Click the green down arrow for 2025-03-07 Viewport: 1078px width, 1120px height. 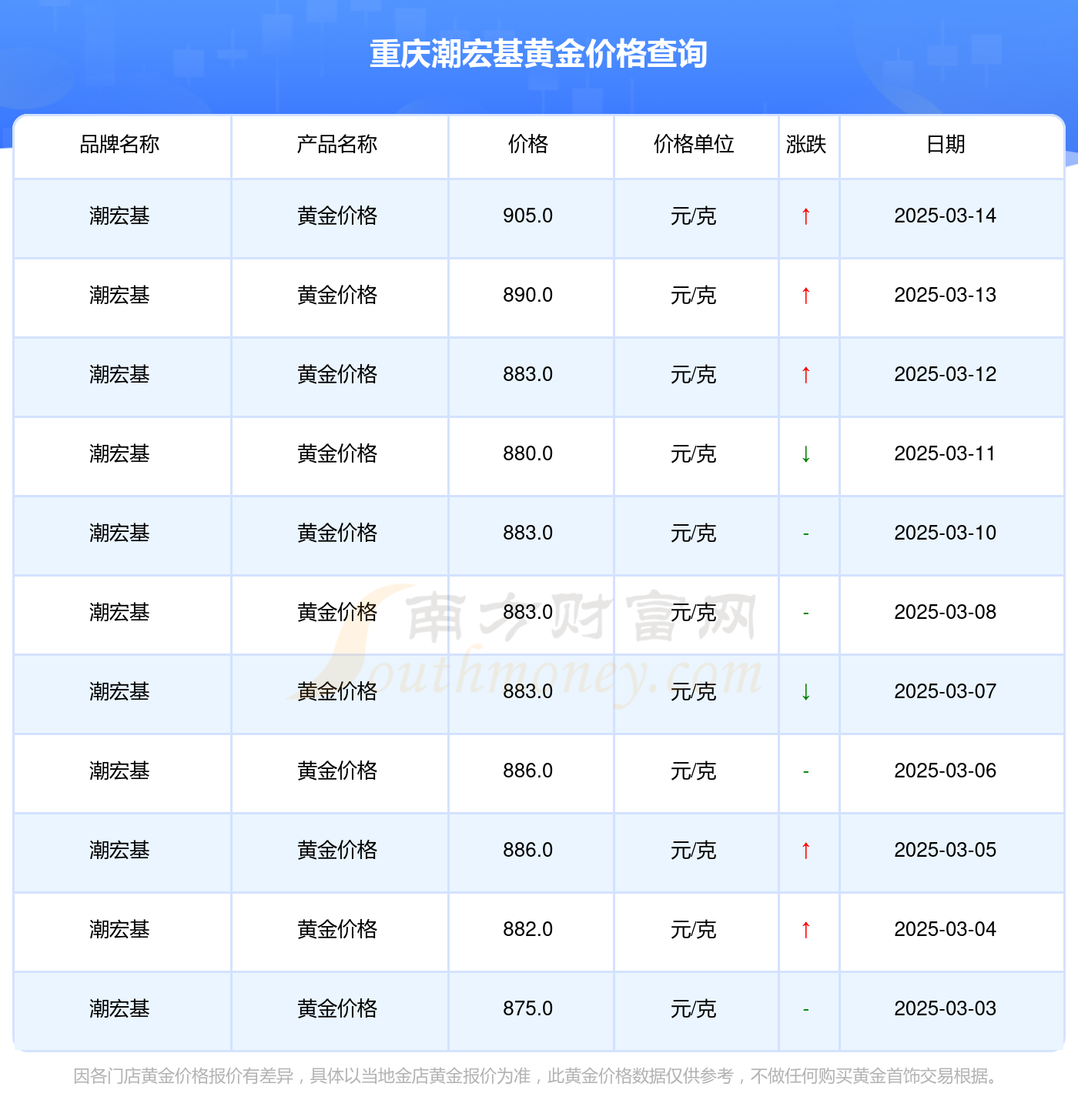(x=806, y=692)
